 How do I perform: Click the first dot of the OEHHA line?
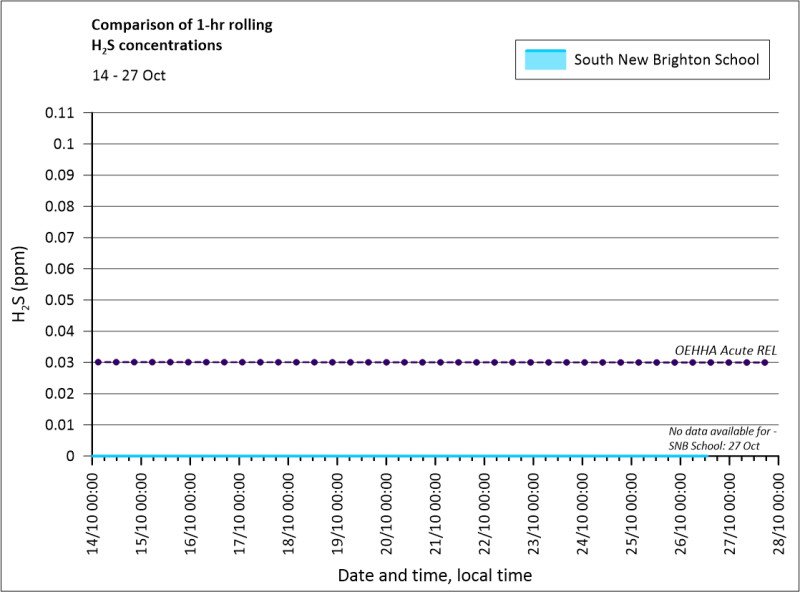98,362
